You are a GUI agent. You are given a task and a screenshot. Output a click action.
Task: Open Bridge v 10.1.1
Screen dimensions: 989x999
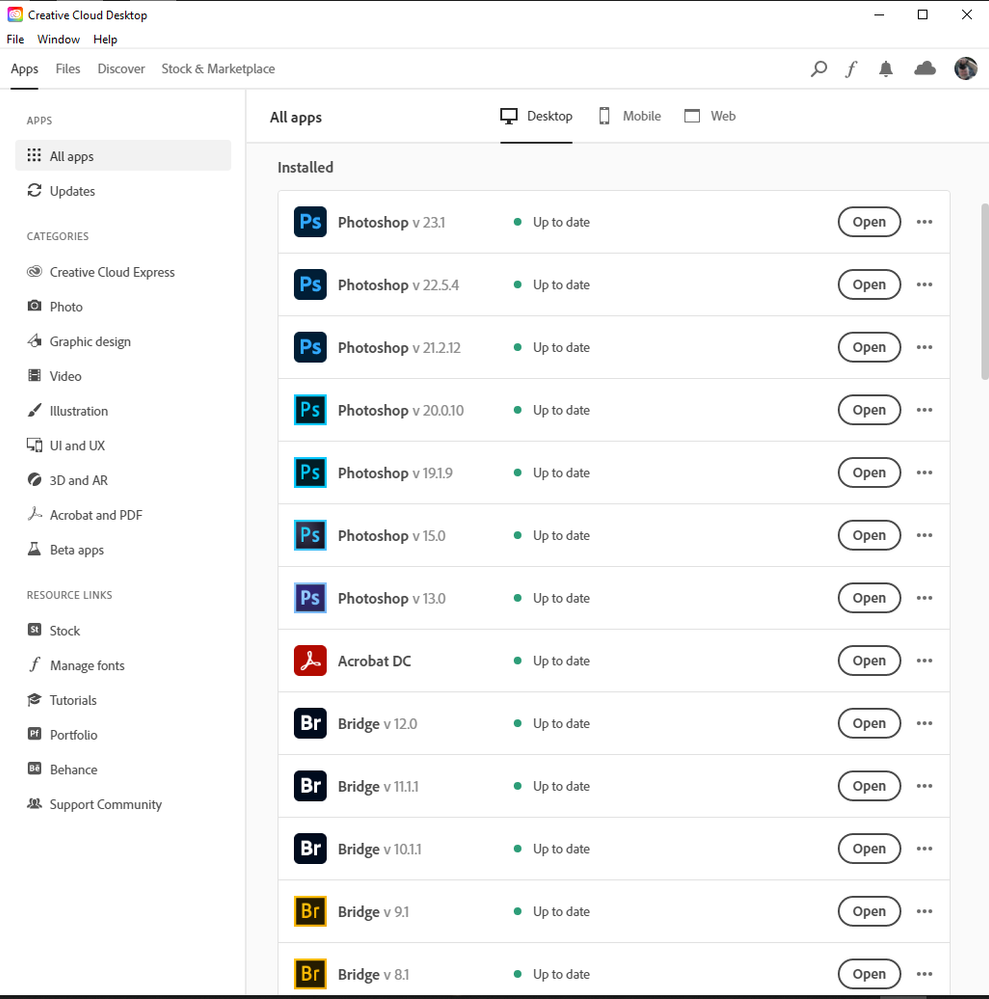point(869,849)
